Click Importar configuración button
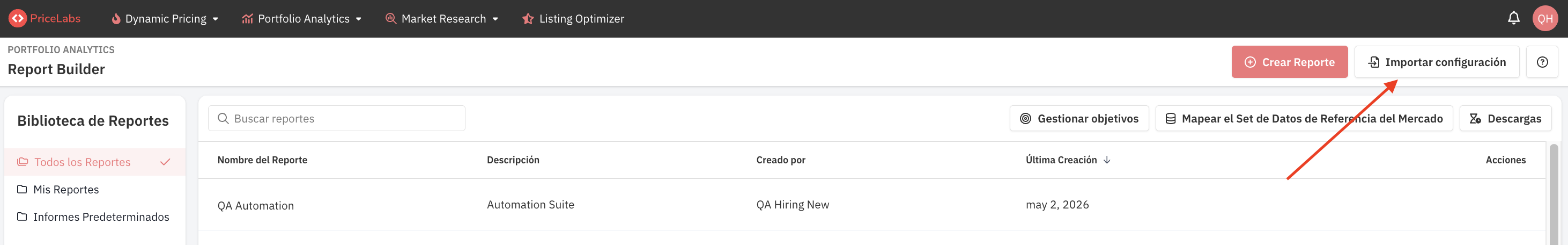This screenshot has height=245, width=1568. pyautogui.click(x=1437, y=62)
